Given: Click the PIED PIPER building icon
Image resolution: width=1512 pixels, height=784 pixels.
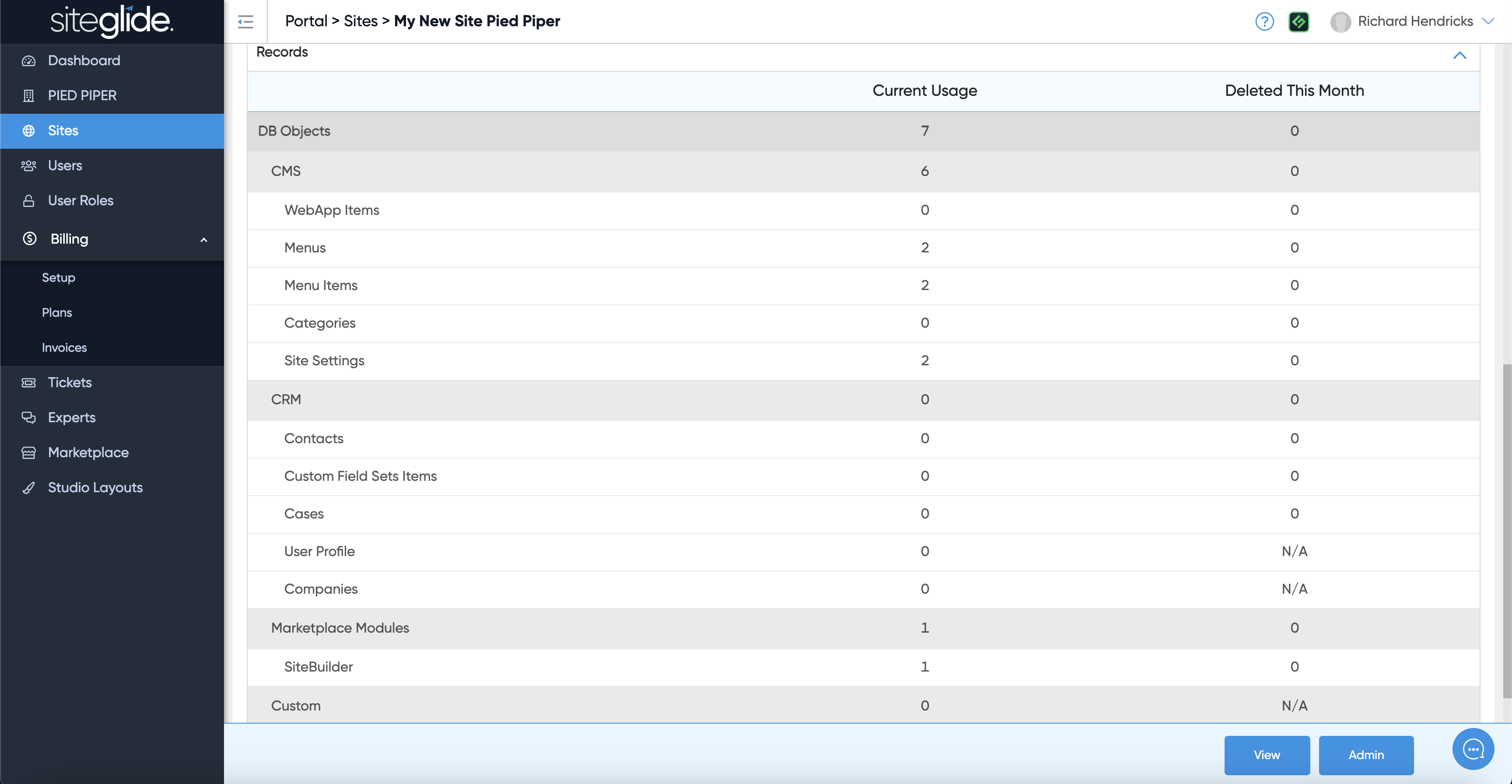Looking at the screenshot, I should pyautogui.click(x=28, y=96).
